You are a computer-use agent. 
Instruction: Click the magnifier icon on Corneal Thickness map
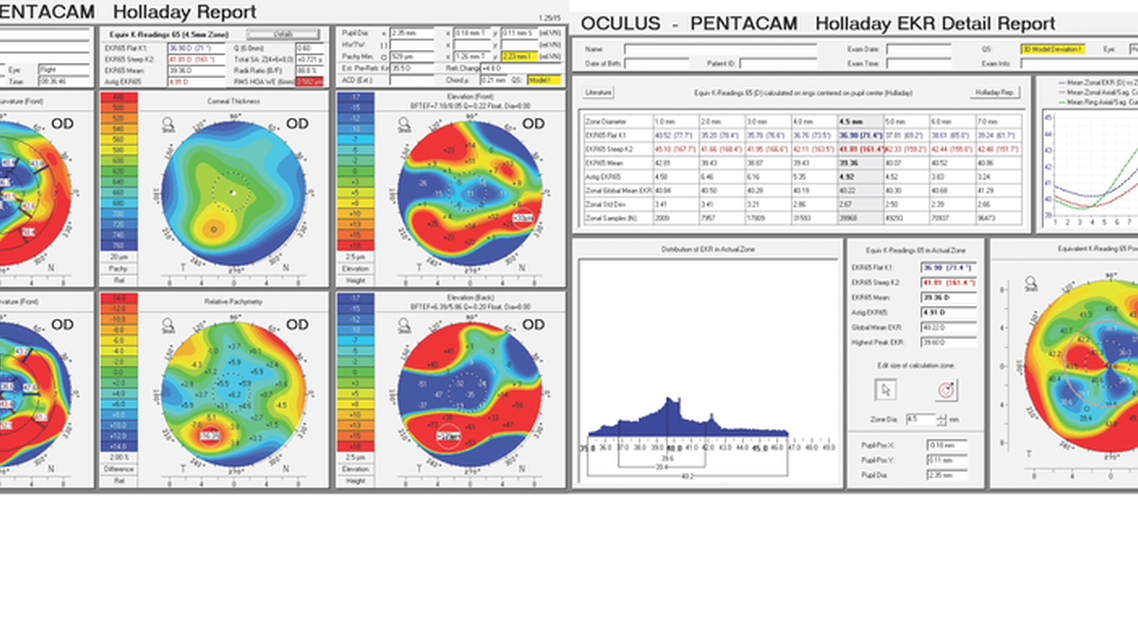(x=168, y=124)
